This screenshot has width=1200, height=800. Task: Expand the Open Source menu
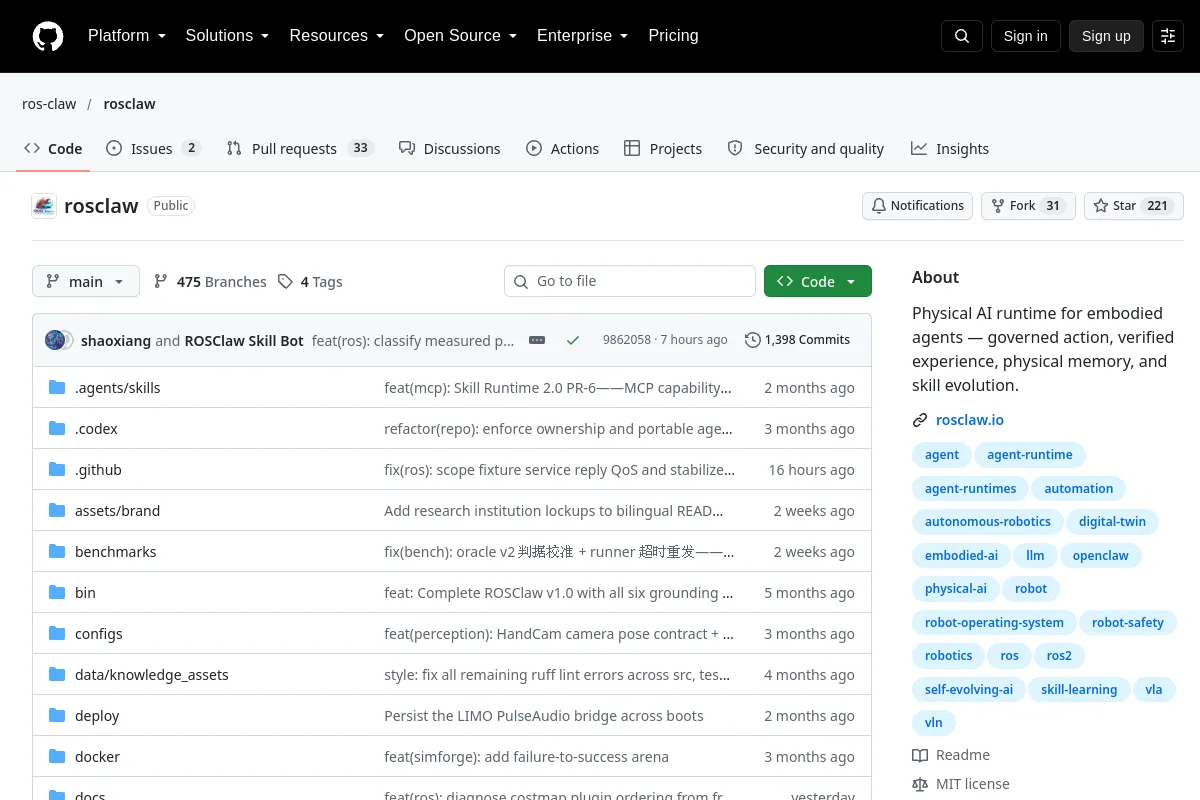pos(460,36)
